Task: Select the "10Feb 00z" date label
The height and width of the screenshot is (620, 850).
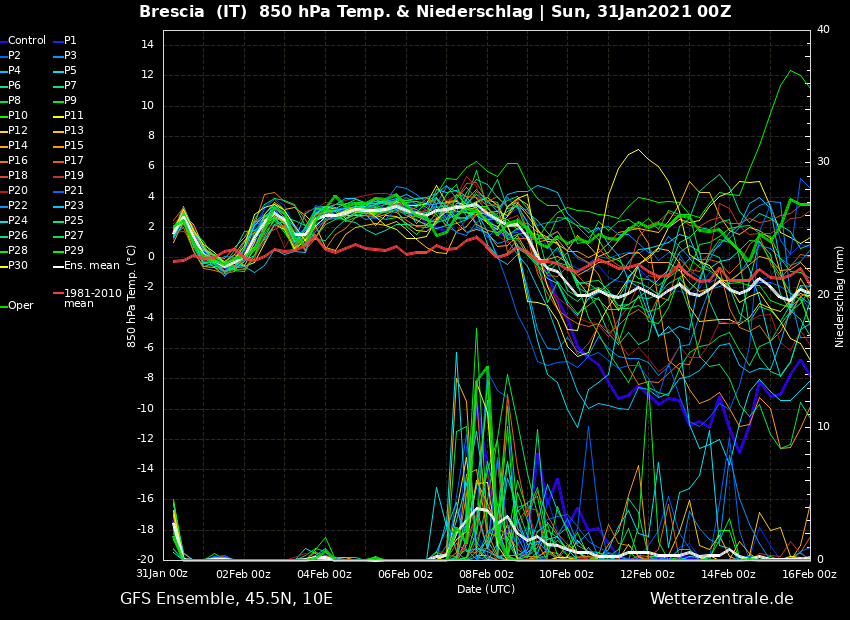Action: (567, 574)
